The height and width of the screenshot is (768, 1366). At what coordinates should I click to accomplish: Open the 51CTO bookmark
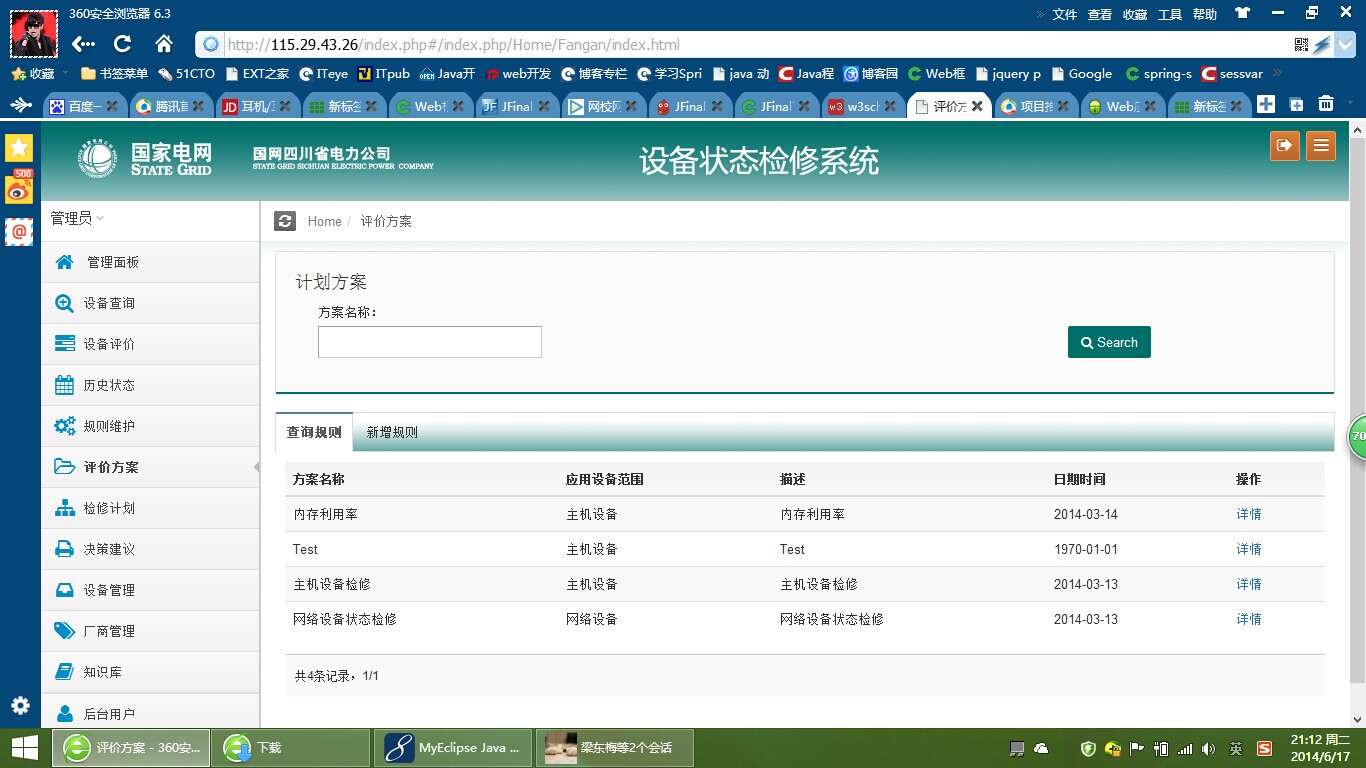[x=185, y=73]
